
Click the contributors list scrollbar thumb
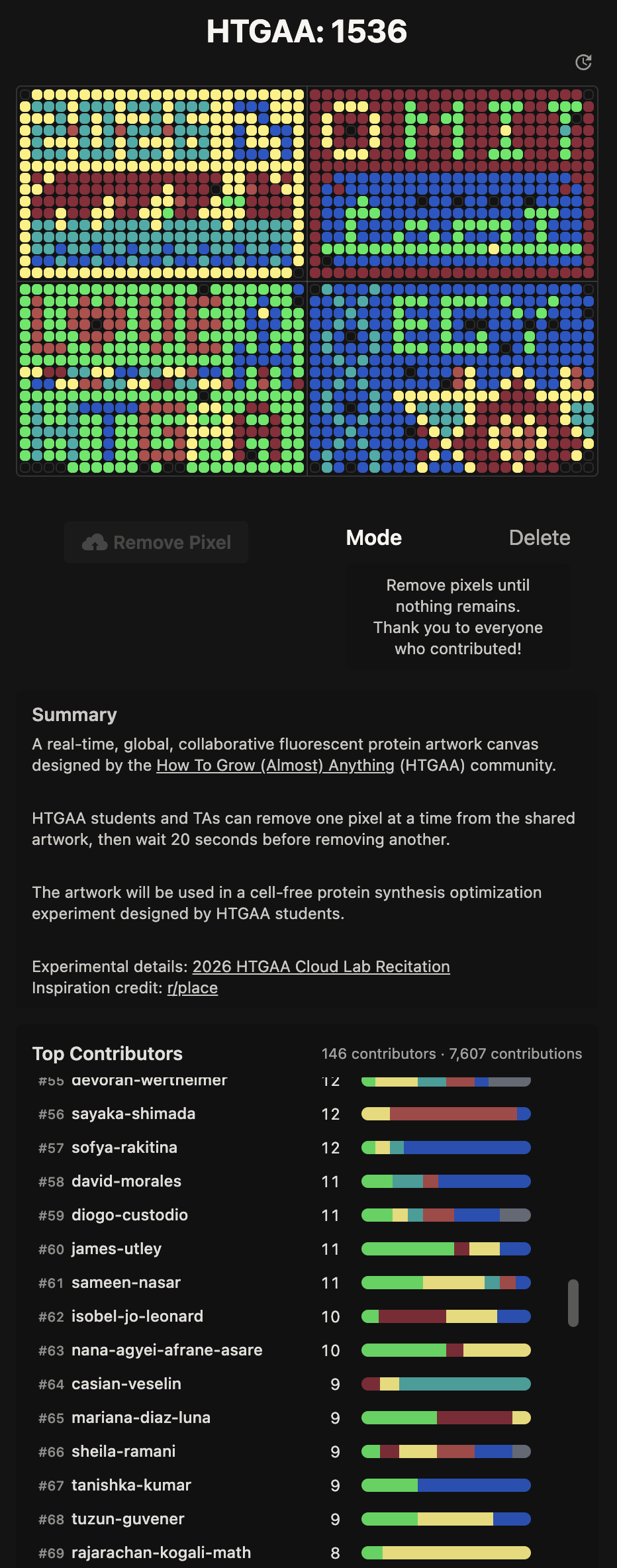[x=573, y=1303]
